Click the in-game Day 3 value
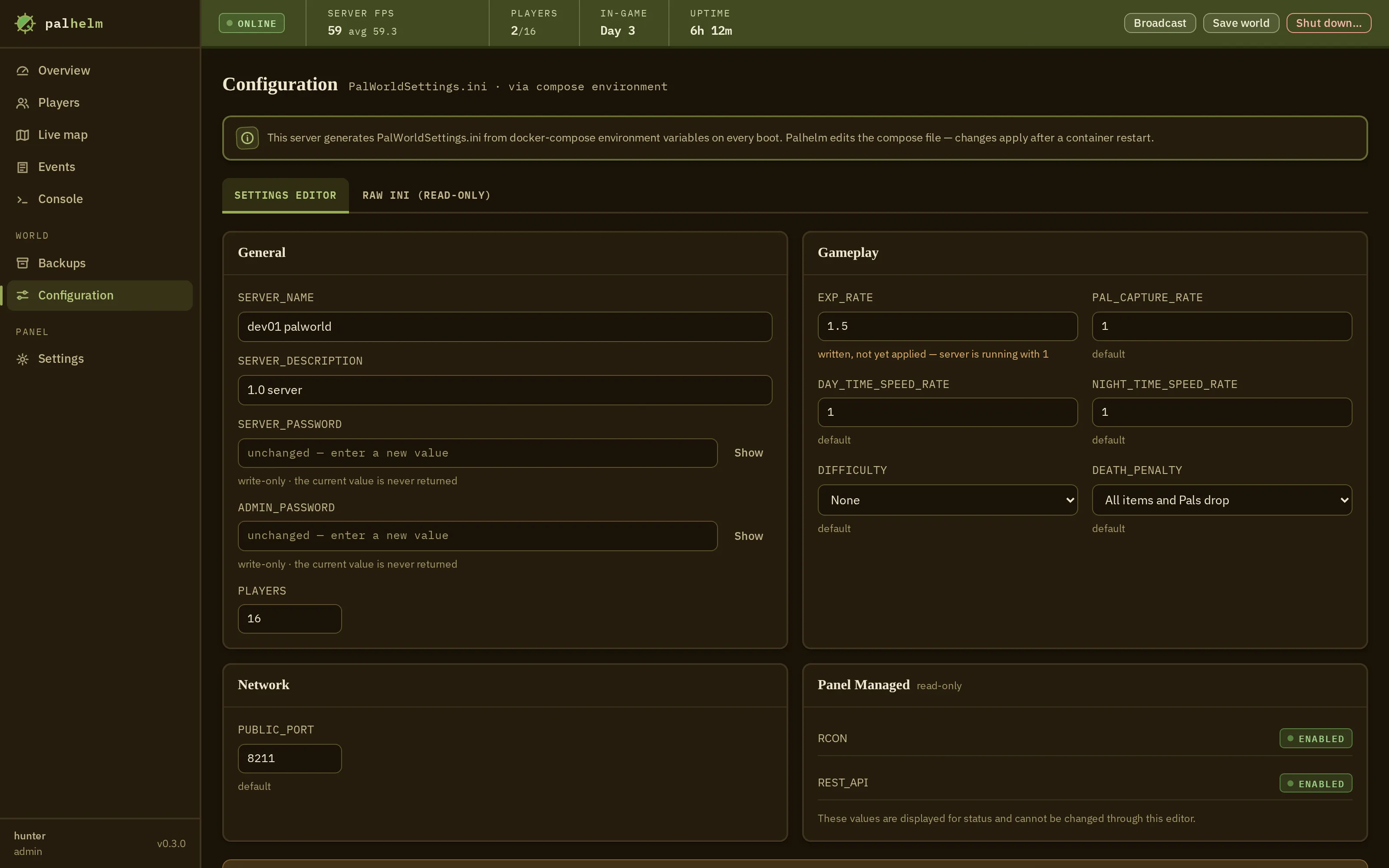1389x868 pixels. pyautogui.click(x=617, y=31)
